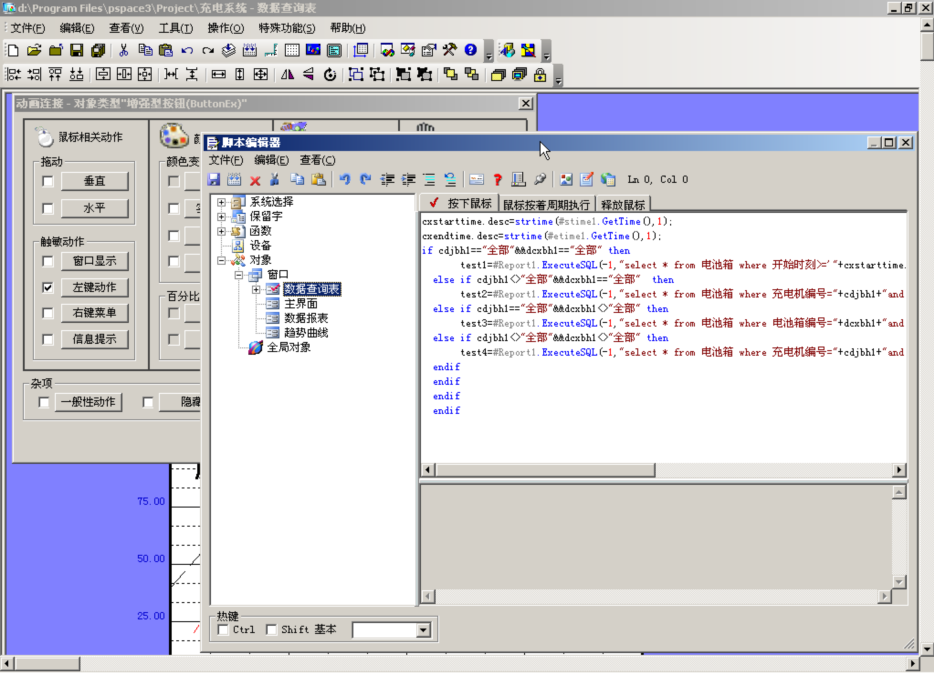Expand the 系统选择 tree node
The image size is (934, 673).
(222, 202)
